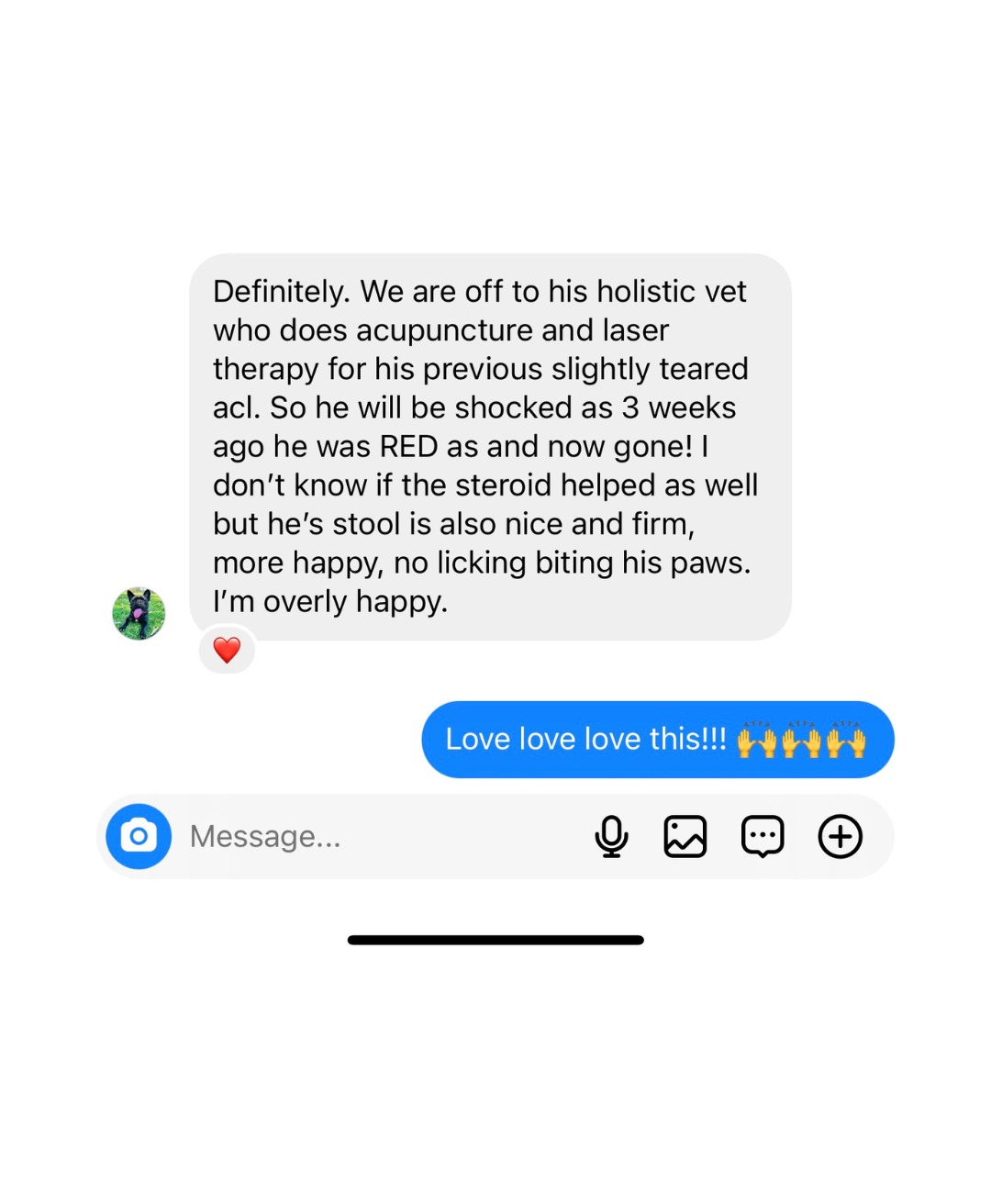This screenshot has width=991, height=1204.
Task: Click 'holistic vet' in the first line
Action: coord(672,291)
